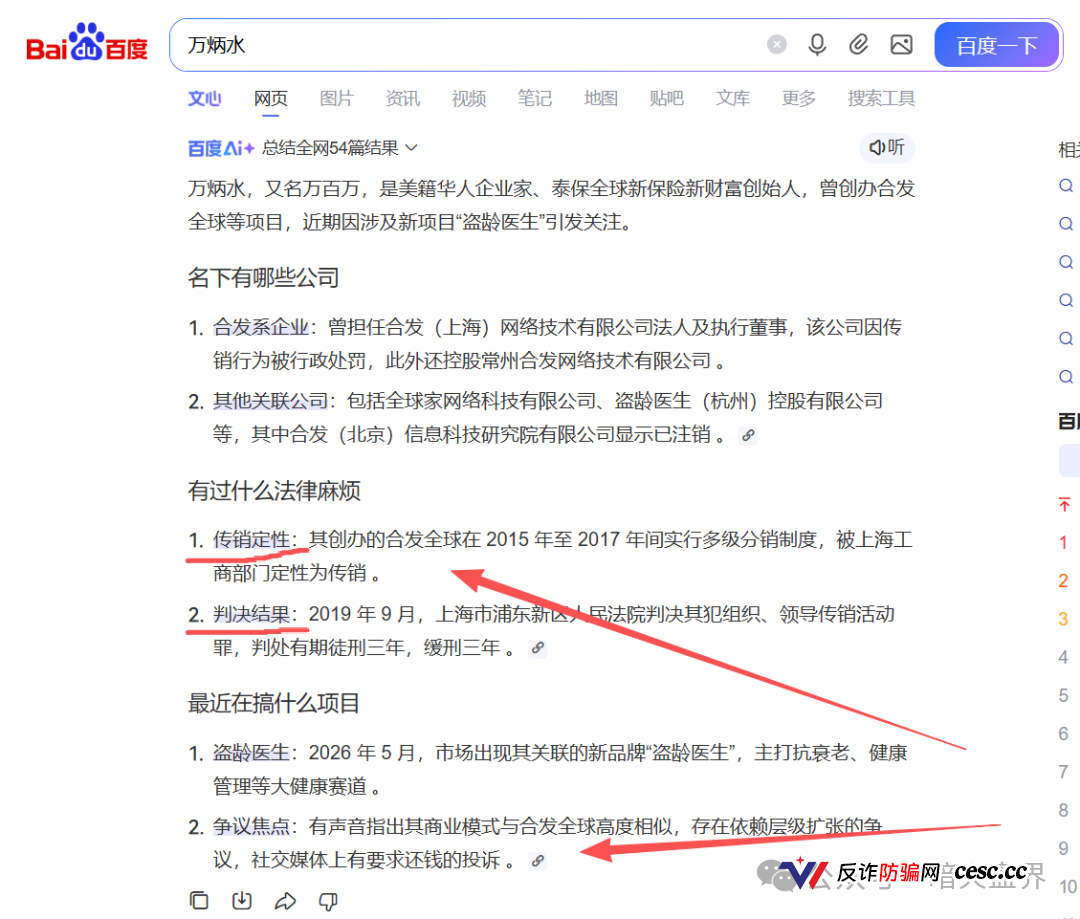The width and height of the screenshot is (1080, 919).
Task: Search by image icon
Action: (902, 45)
